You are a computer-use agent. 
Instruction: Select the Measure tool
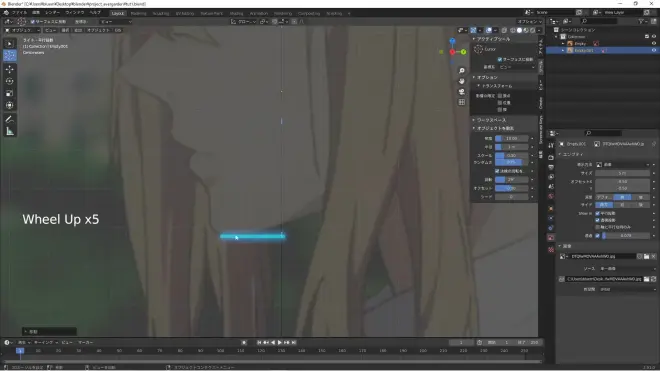[x=10, y=132]
